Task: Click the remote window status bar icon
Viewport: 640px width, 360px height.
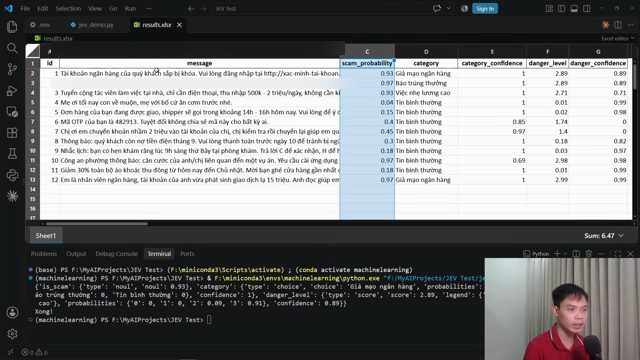Action: [x=11, y=352]
